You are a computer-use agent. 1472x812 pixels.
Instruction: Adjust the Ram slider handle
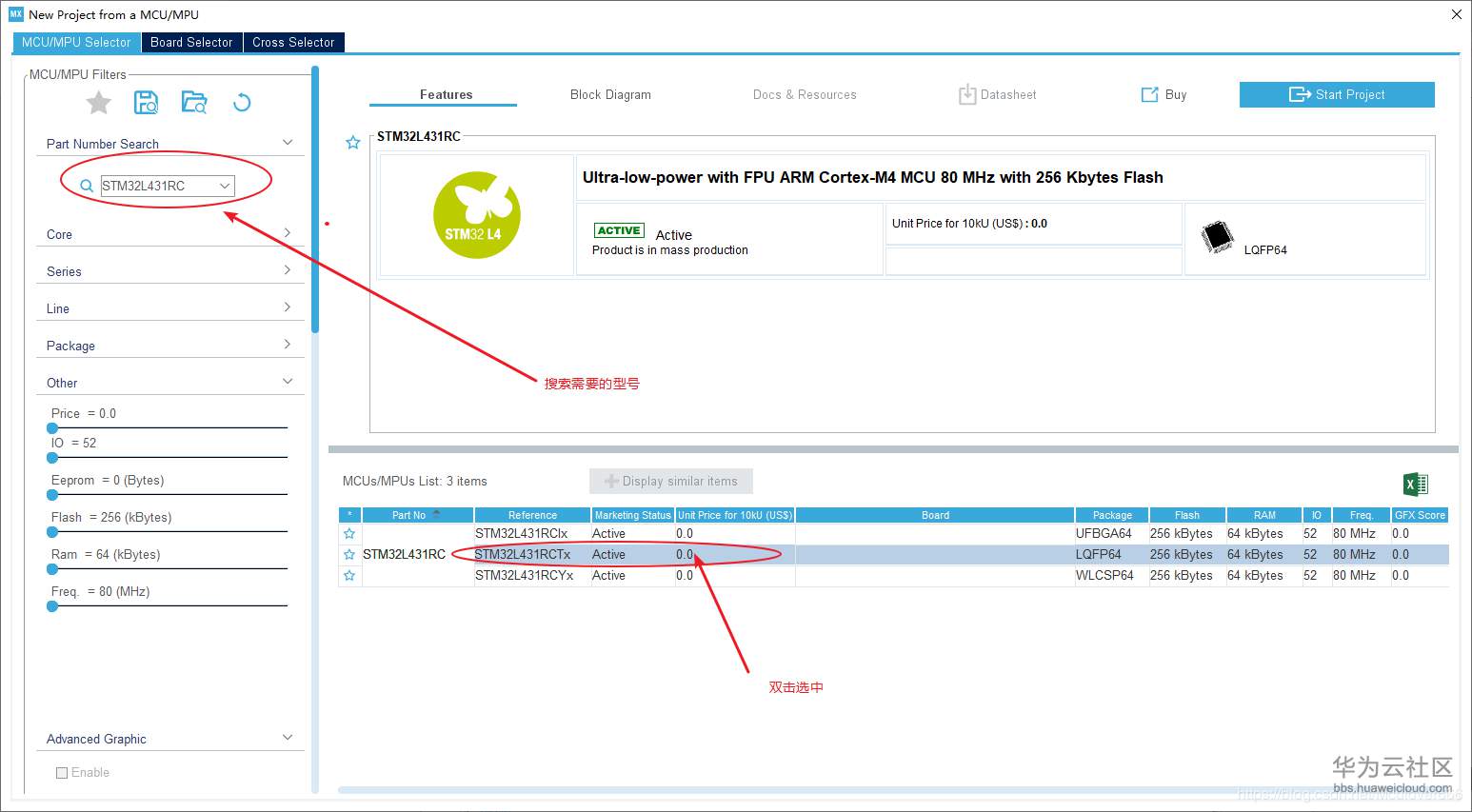(52, 569)
